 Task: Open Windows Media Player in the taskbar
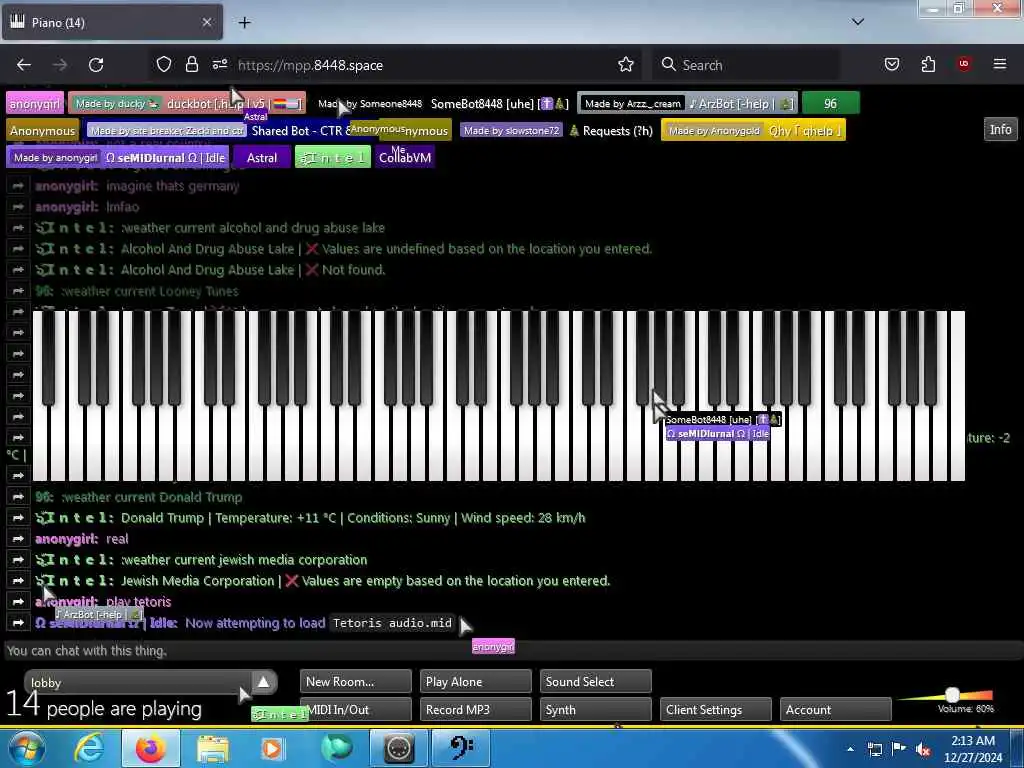tap(272, 748)
